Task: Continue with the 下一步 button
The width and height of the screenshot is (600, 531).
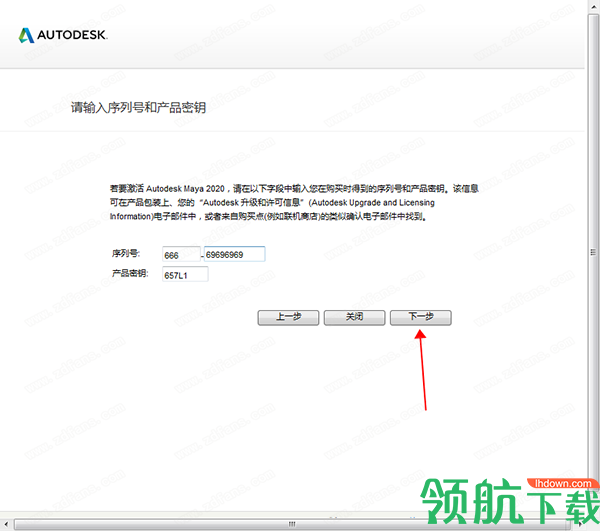Action: pyautogui.click(x=421, y=318)
